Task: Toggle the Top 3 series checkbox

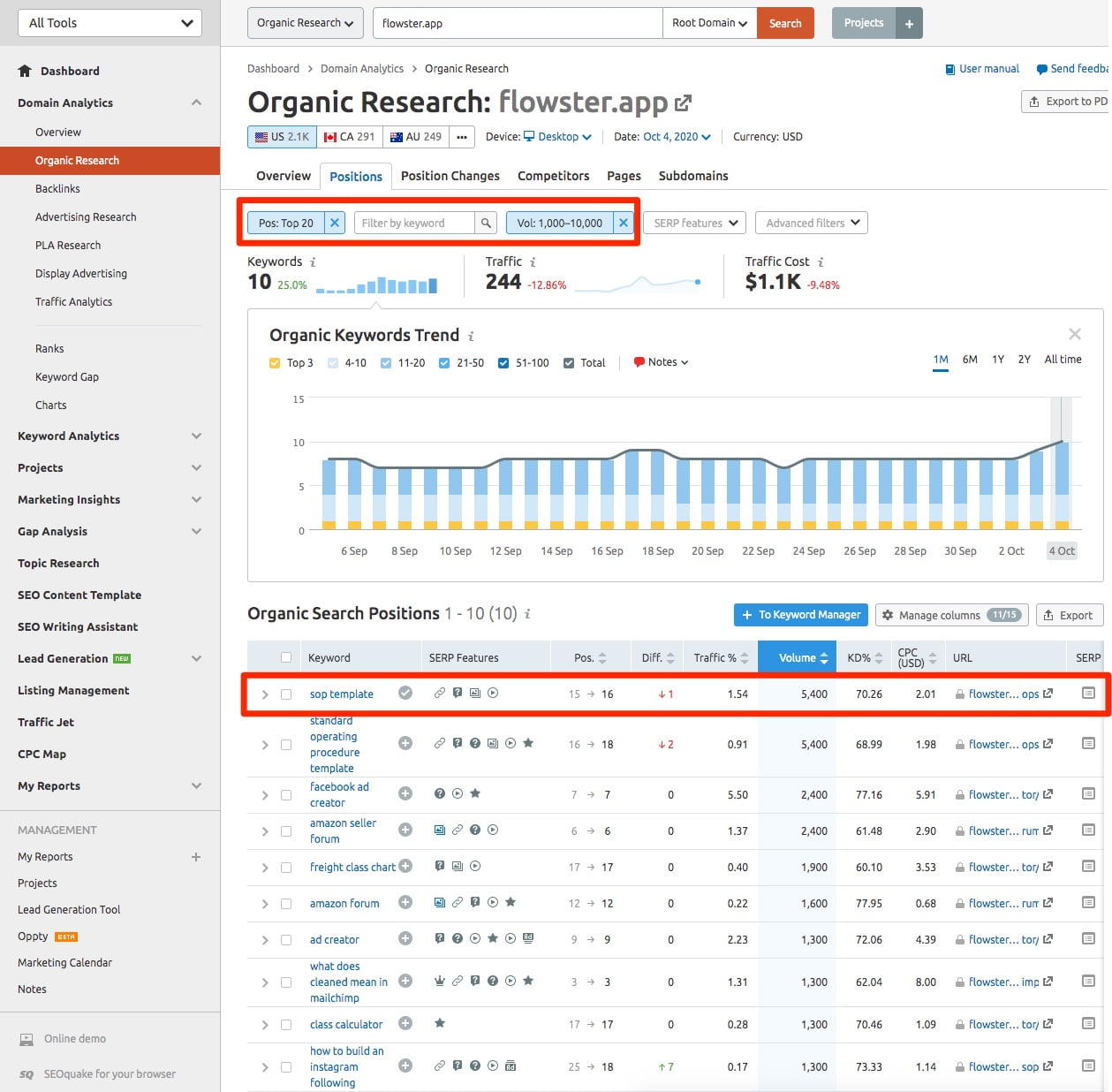Action: click(275, 363)
